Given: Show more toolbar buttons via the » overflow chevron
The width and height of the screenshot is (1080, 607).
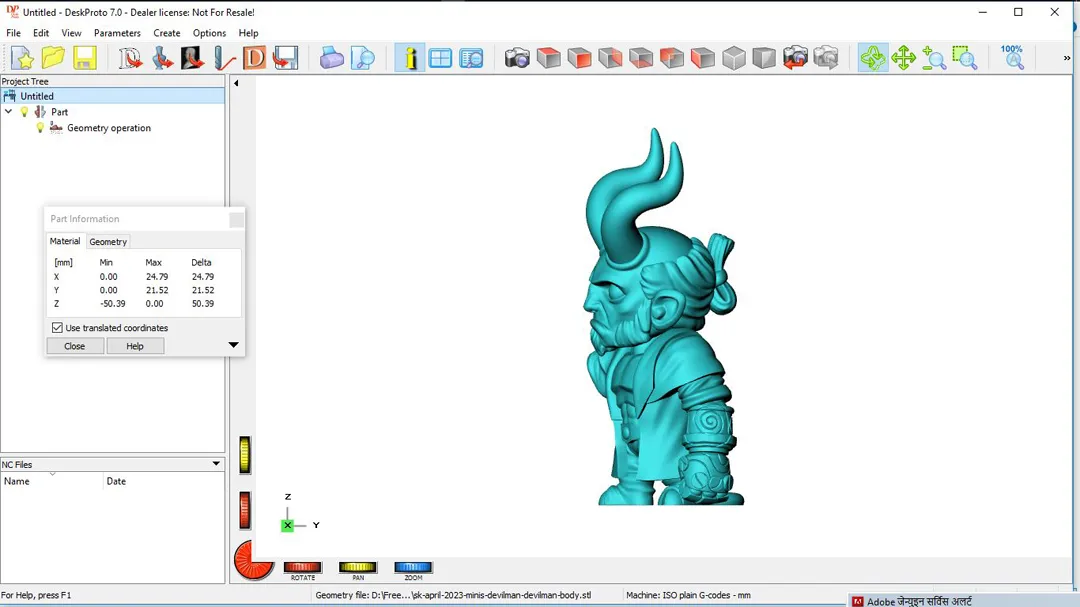Looking at the screenshot, I should pyautogui.click(x=1067, y=58).
